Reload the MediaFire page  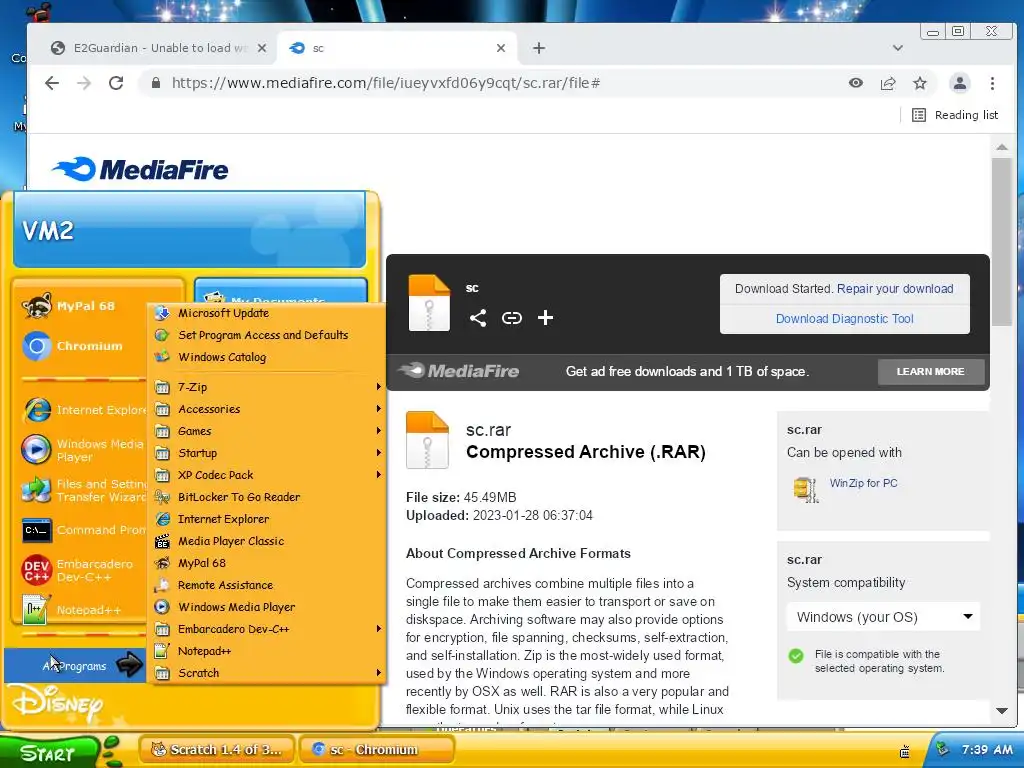(116, 83)
